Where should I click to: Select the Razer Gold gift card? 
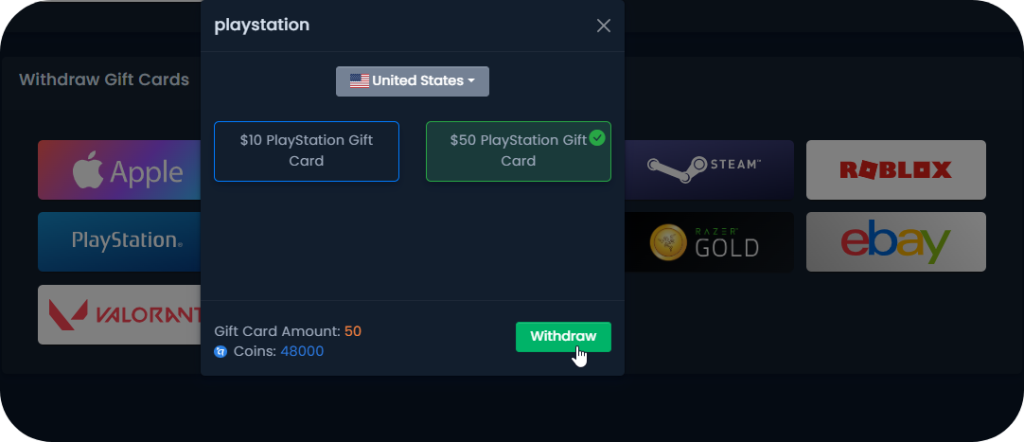(709, 242)
